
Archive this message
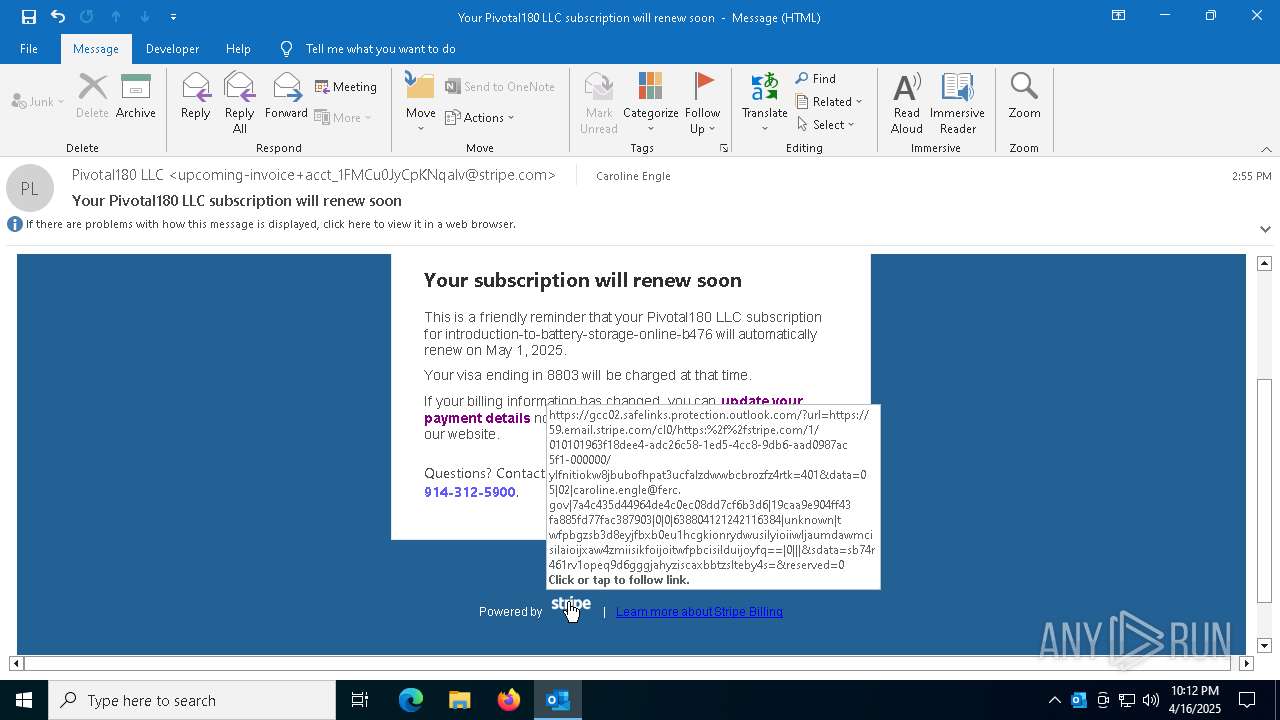(x=136, y=97)
